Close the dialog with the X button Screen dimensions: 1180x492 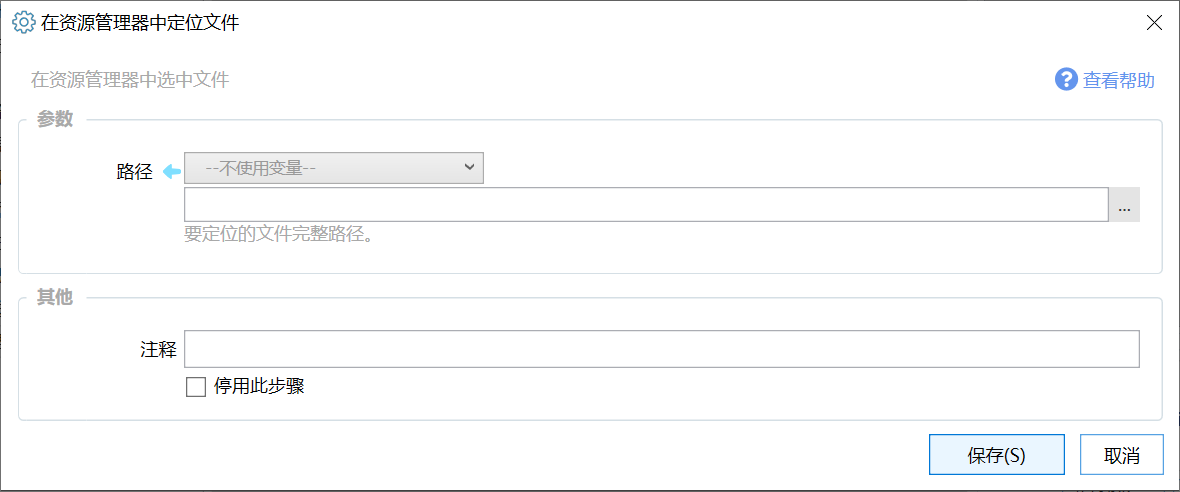pos(1154,23)
